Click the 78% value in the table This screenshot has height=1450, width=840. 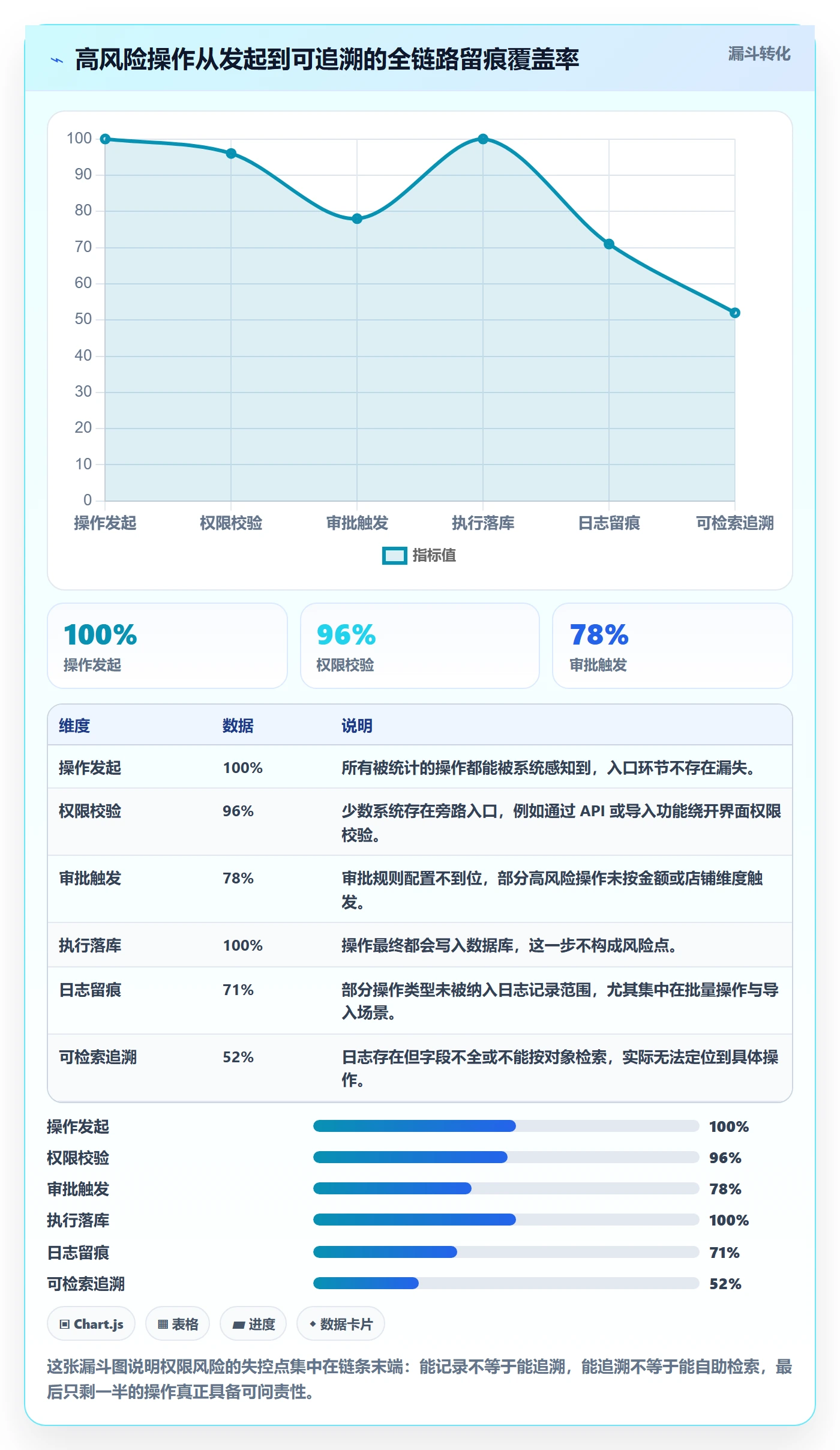tap(238, 878)
